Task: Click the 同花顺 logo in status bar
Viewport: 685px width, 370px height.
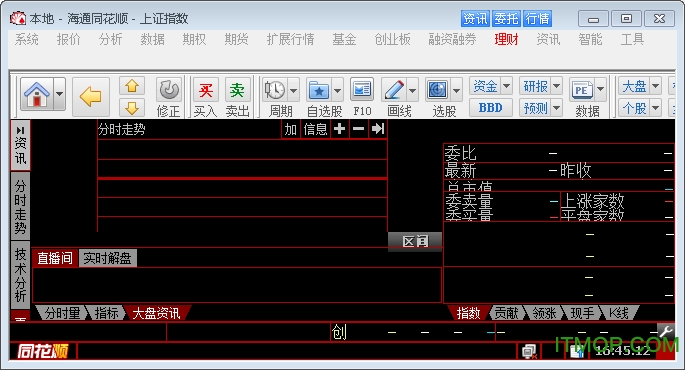Action: (x=43, y=351)
